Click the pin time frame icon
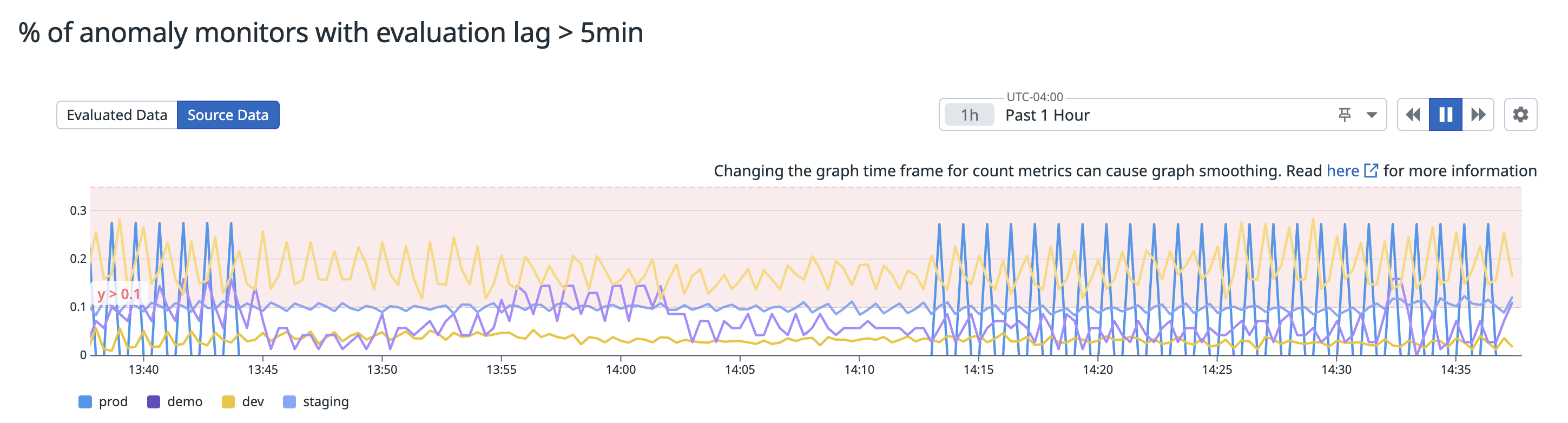This screenshot has width=1568, height=423. [x=1345, y=115]
